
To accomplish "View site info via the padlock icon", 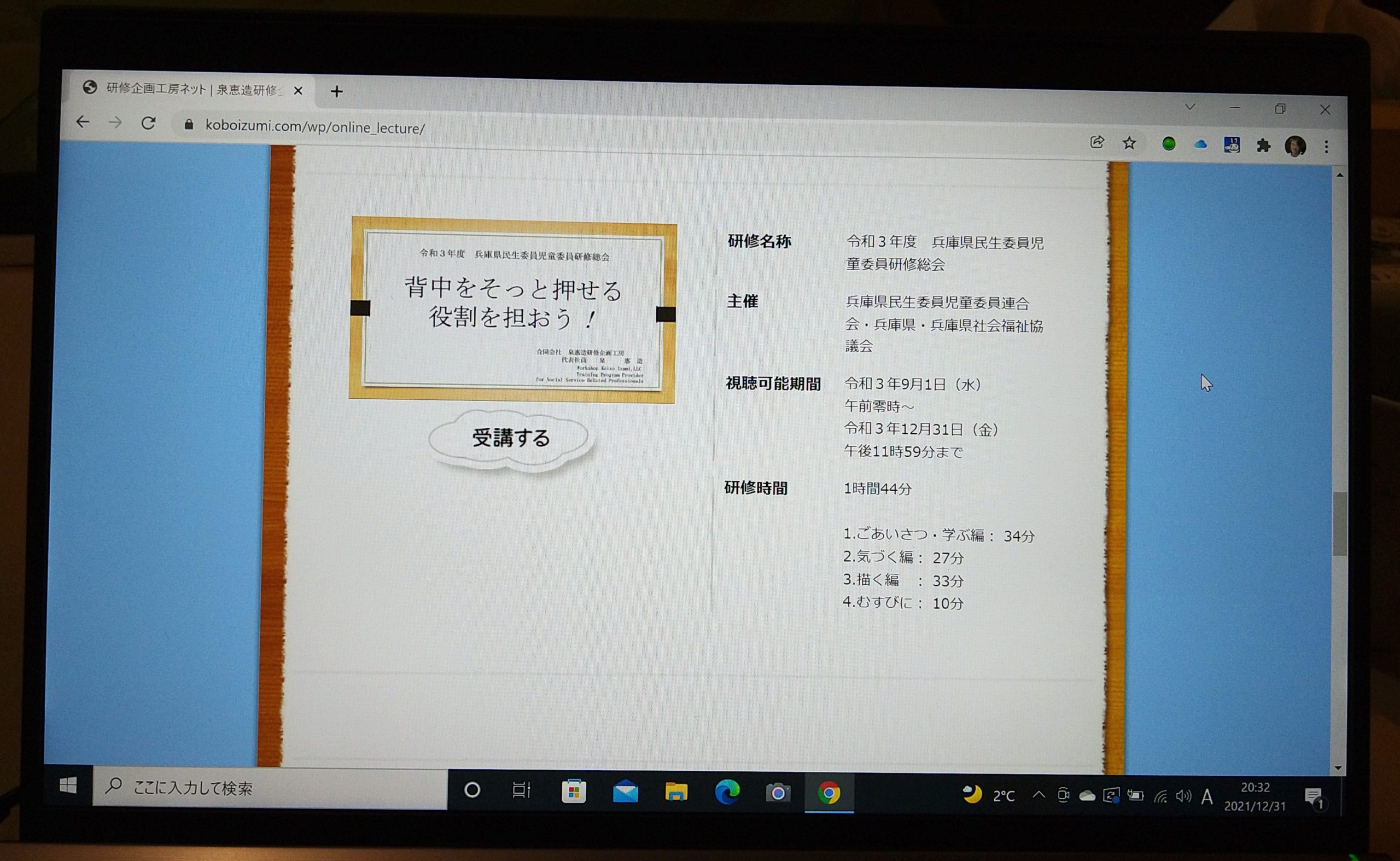I will coord(189,124).
